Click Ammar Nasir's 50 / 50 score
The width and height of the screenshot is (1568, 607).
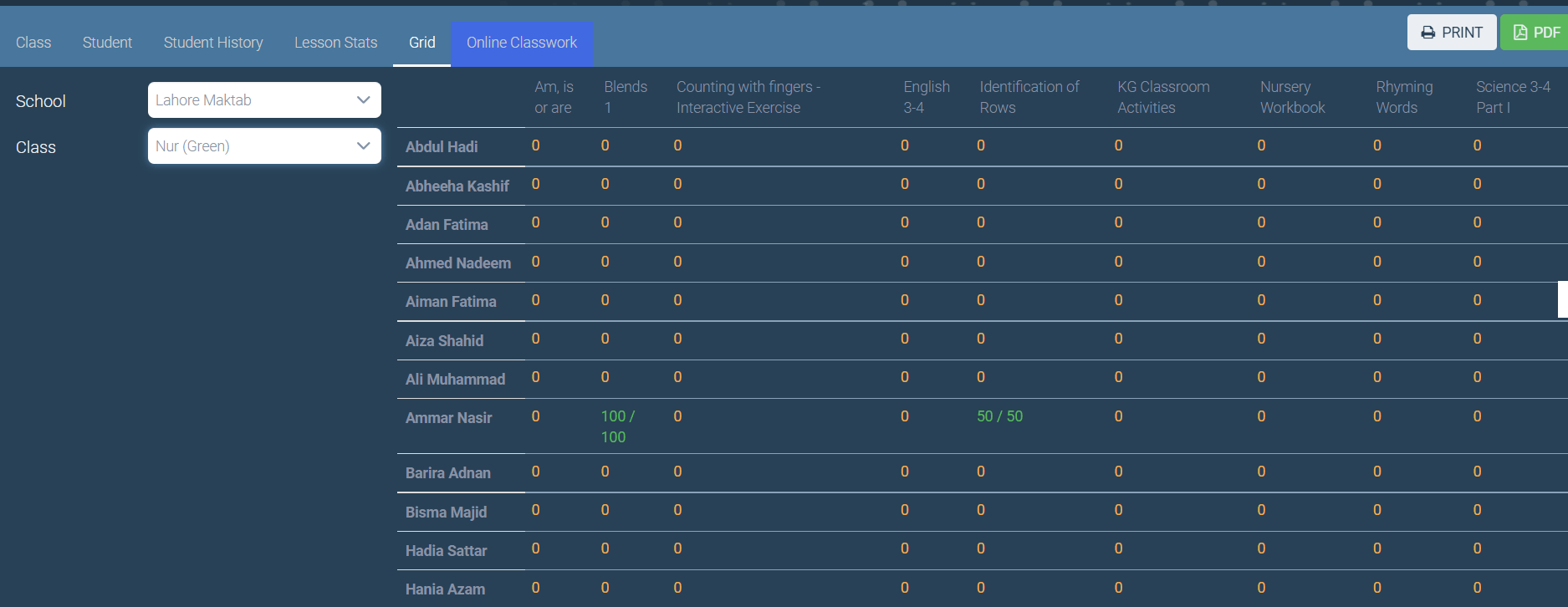point(999,416)
